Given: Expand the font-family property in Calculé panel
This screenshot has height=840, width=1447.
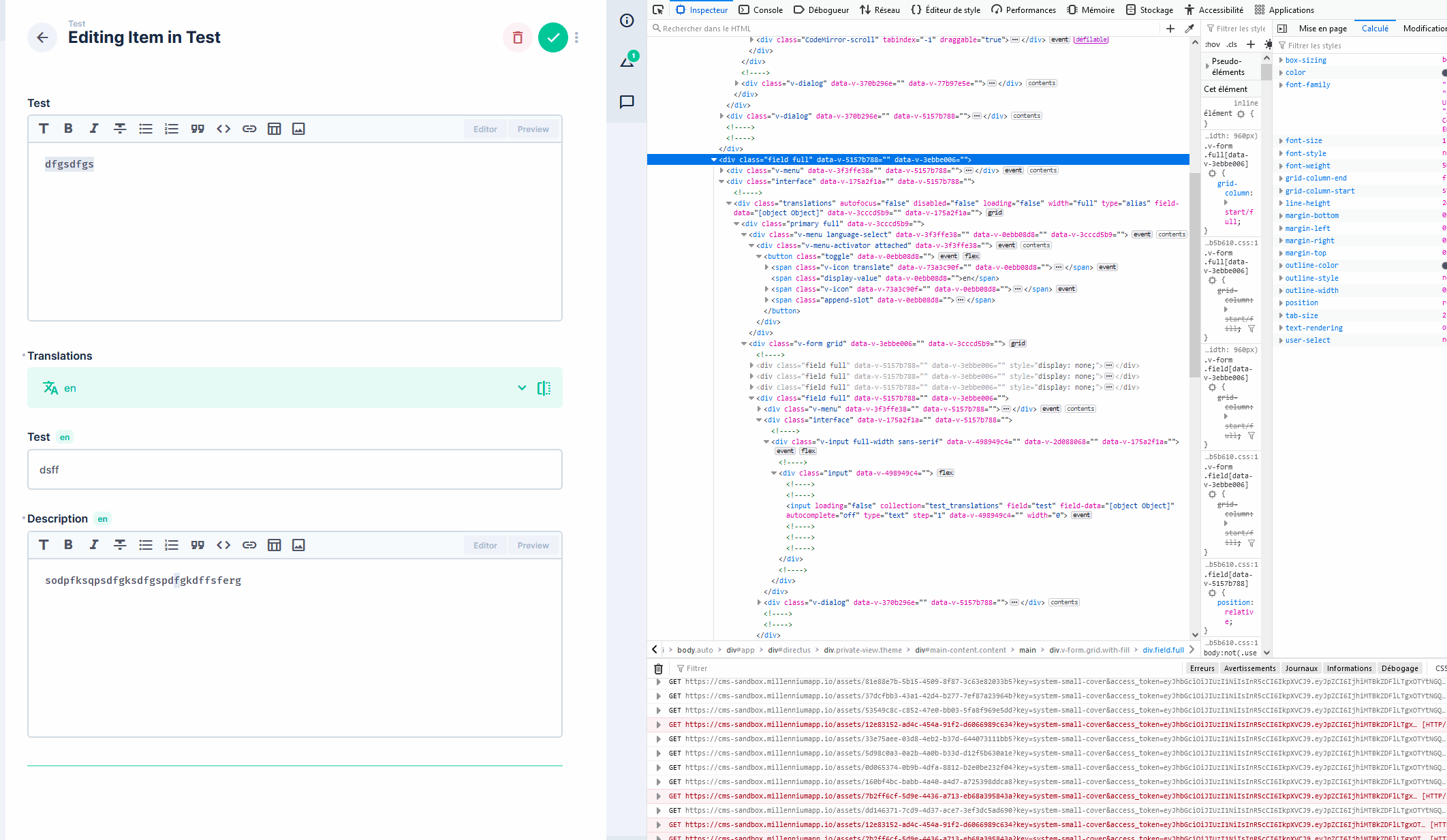Looking at the screenshot, I should [x=1281, y=84].
